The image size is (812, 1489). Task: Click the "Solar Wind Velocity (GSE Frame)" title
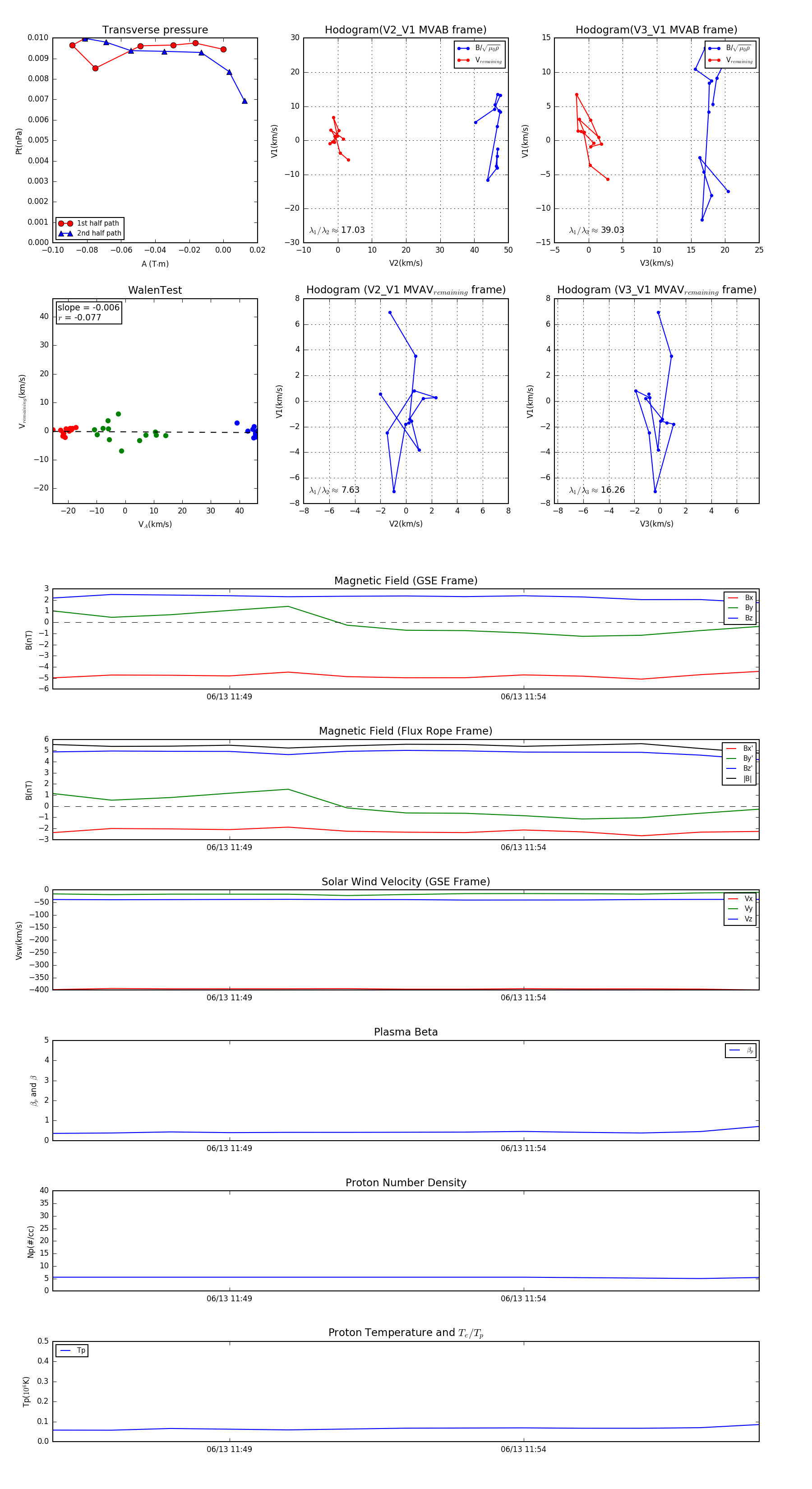click(x=406, y=882)
